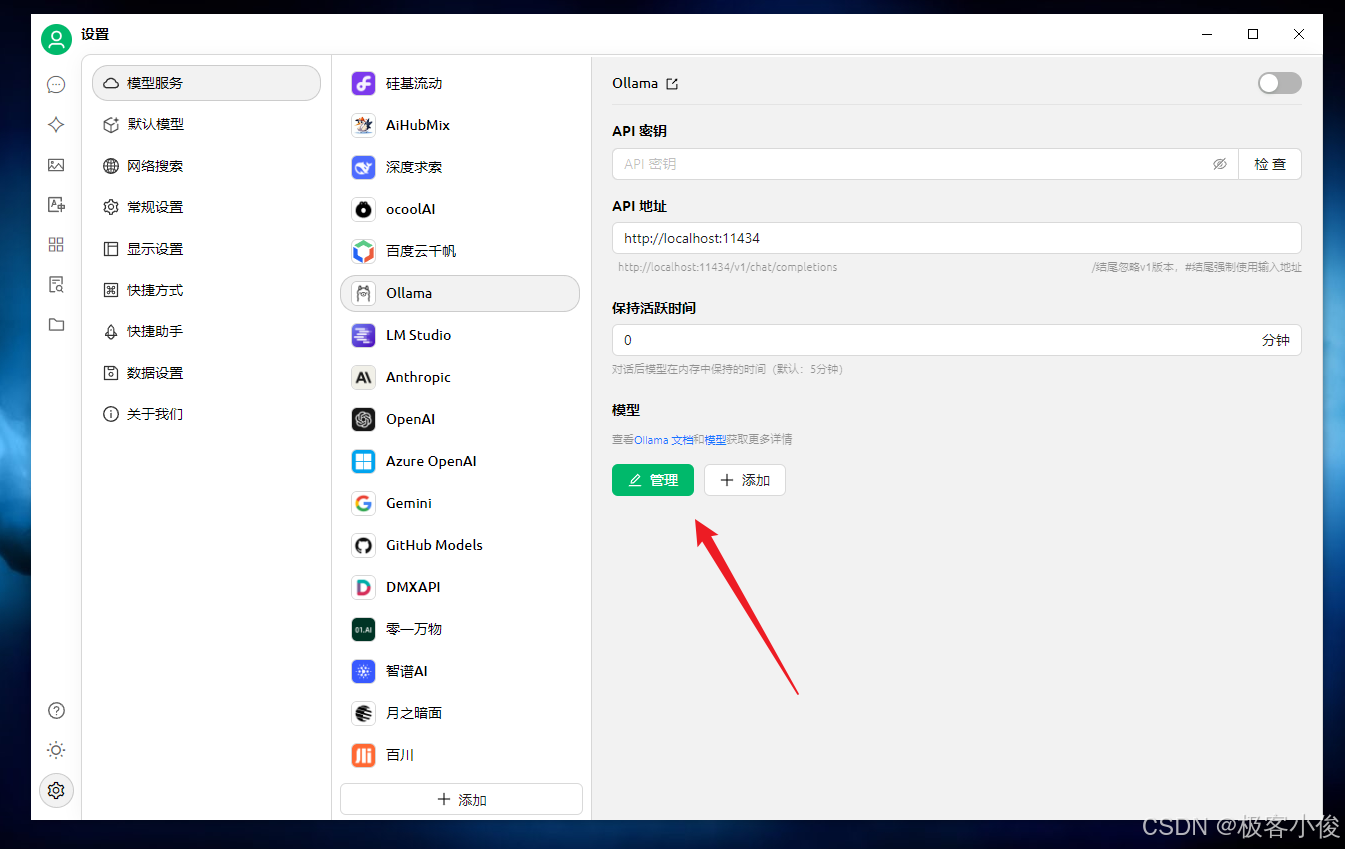Open 默认模型 settings section
Viewport: 1345px width, 849px height.
(x=206, y=125)
